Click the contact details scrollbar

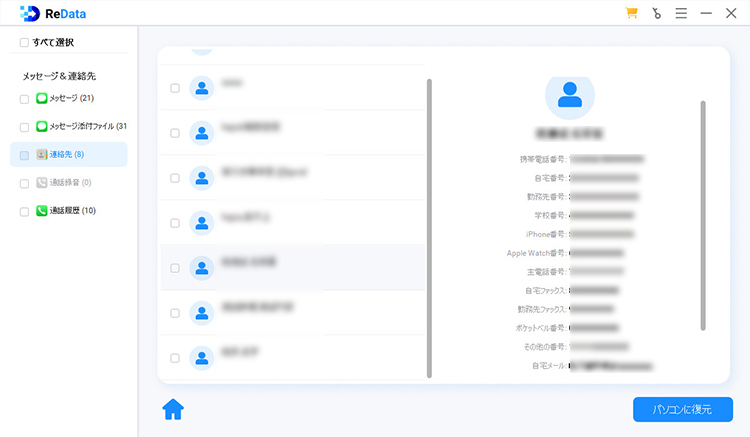703,215
